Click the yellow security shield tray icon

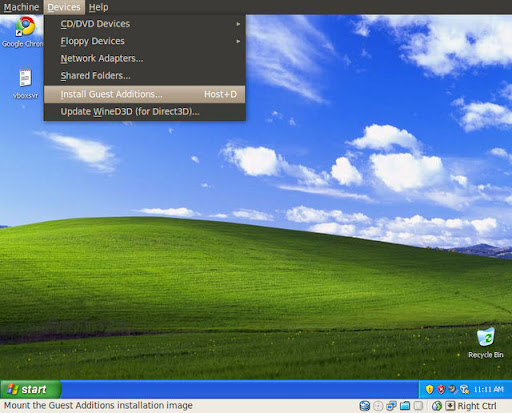(430, 389)
